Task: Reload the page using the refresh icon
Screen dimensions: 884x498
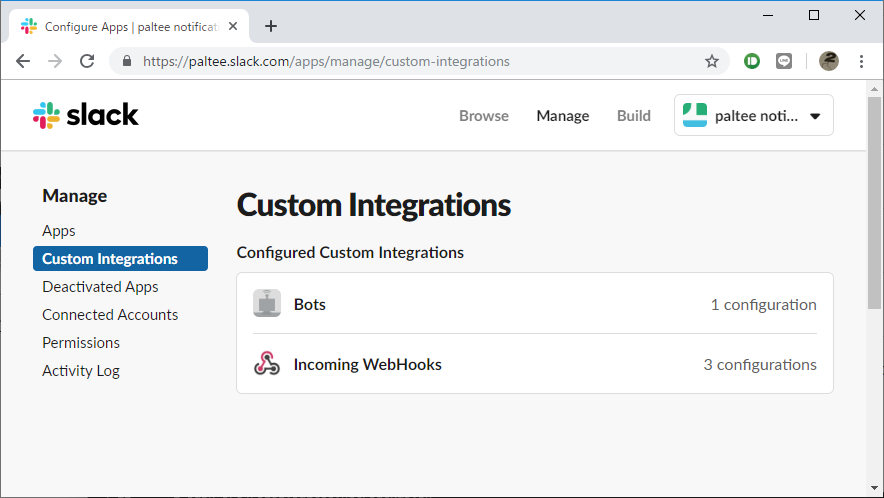Action: click(87, 61)
